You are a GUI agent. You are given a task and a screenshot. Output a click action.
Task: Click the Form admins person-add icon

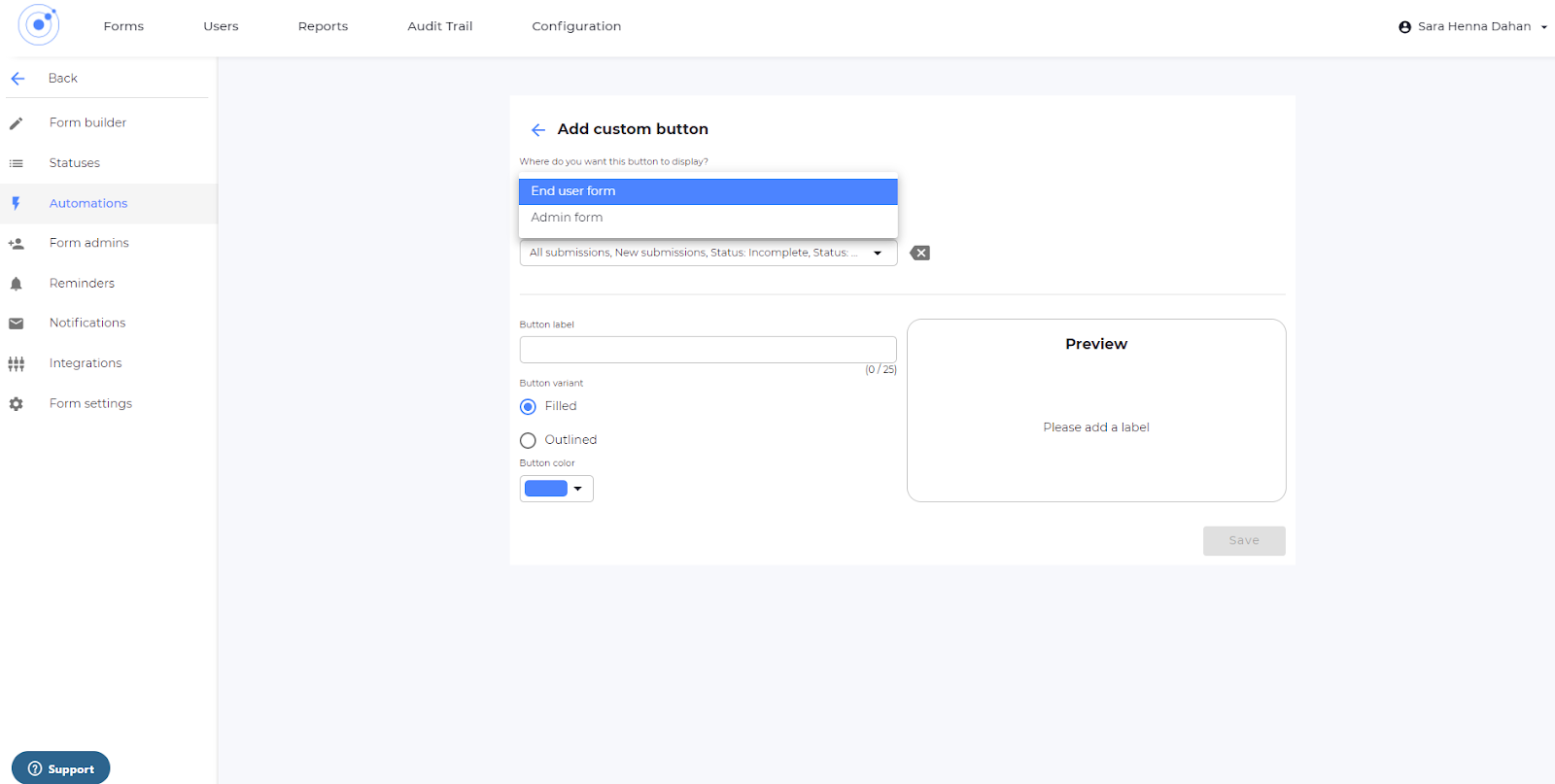click(17, 244)
